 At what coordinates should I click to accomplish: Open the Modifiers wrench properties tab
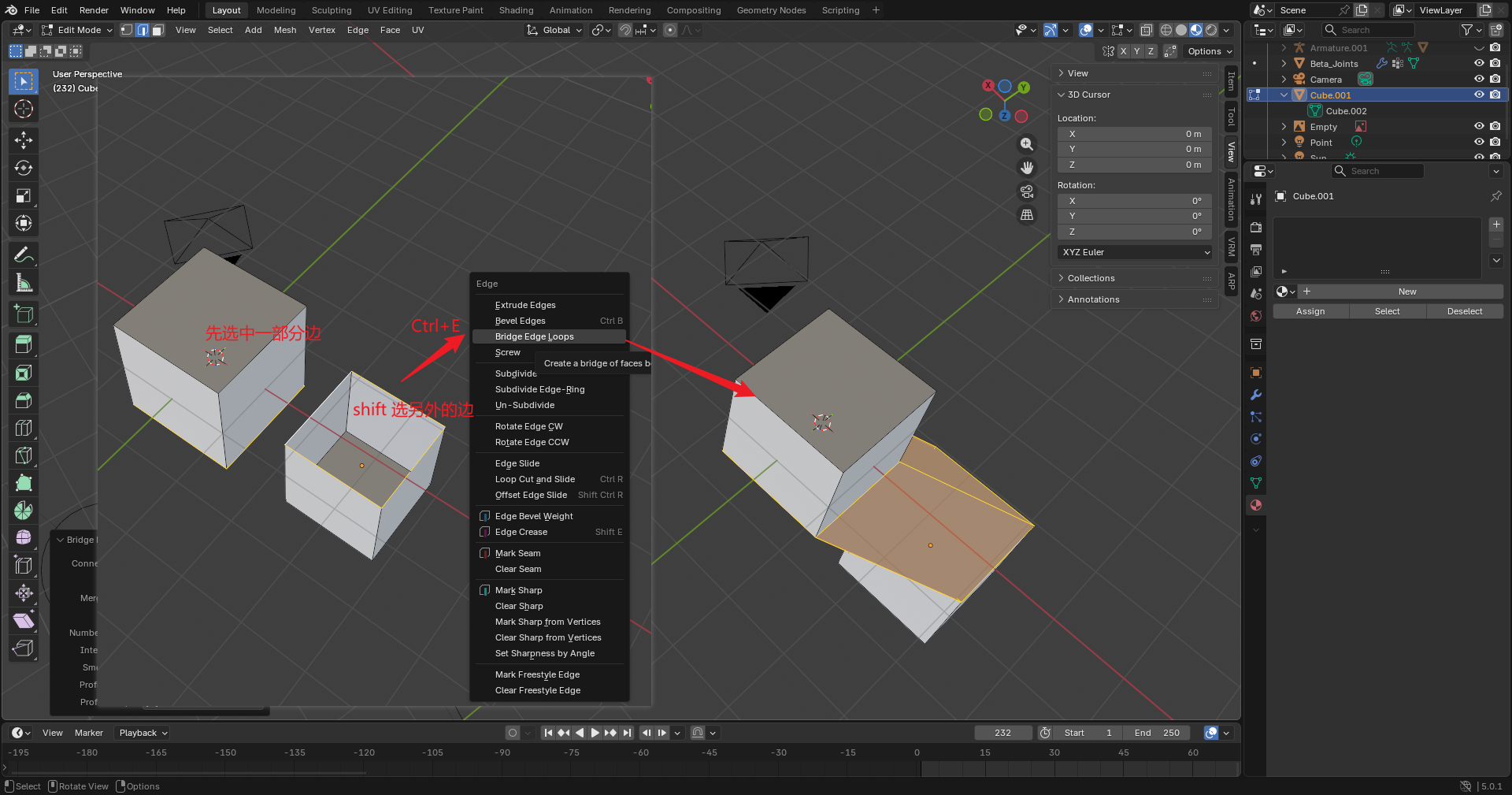click(x=1256, y=395)
